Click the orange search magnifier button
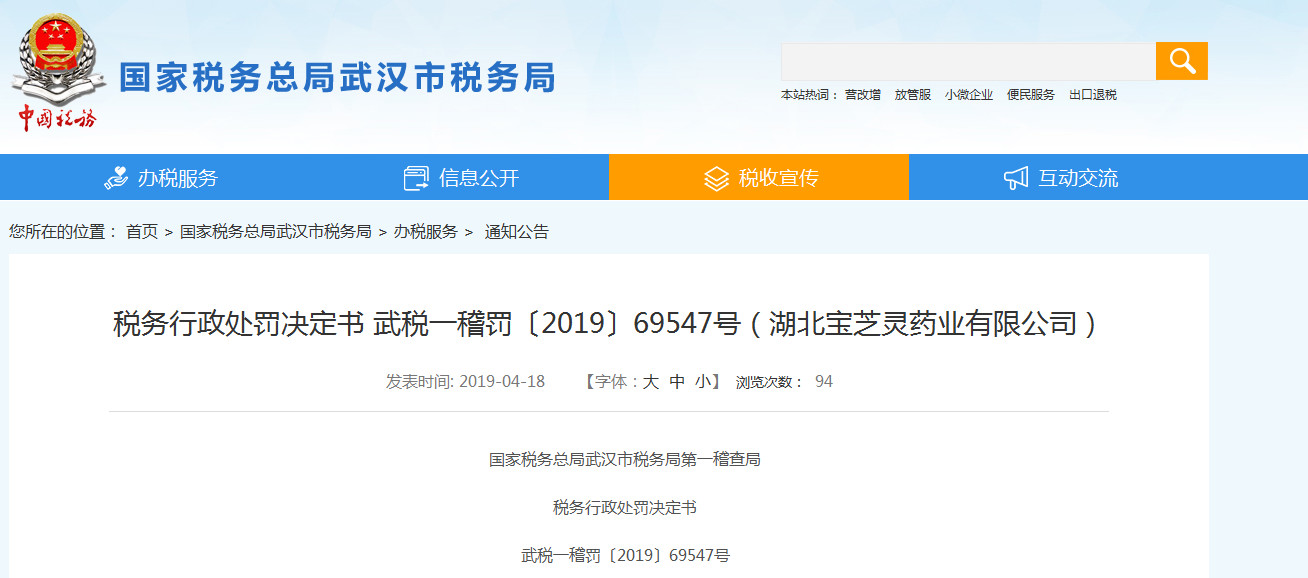This screenshot has width=1308, height=578. [1181, 61]
